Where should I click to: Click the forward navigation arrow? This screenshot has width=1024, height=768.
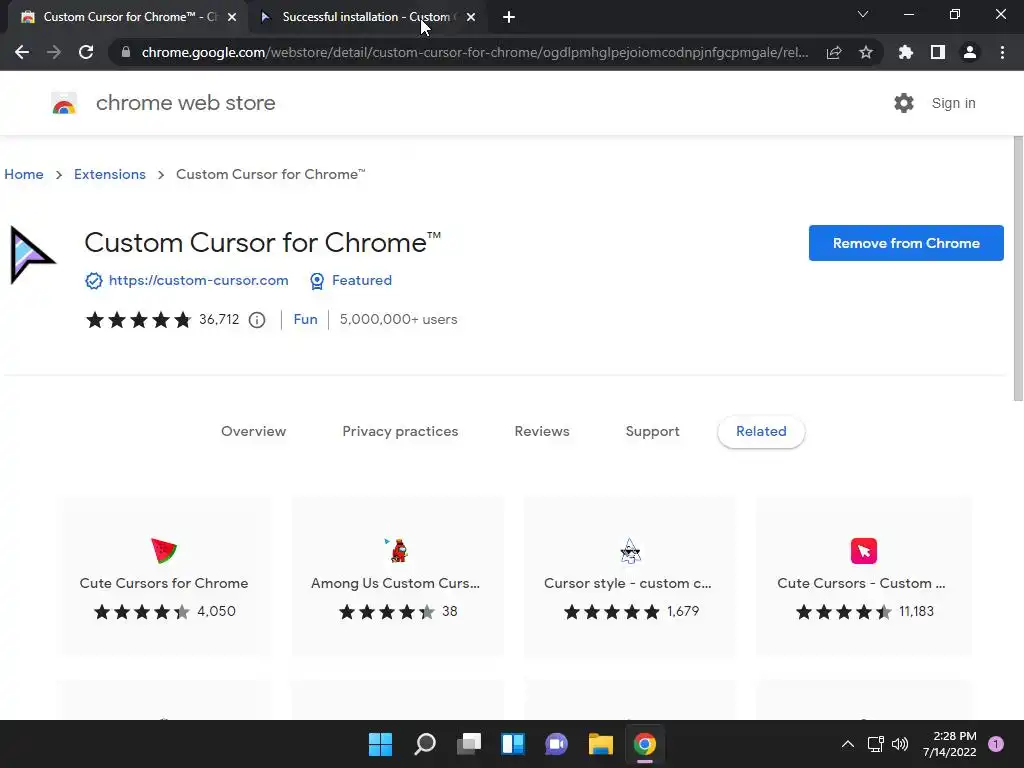point(54,52)
